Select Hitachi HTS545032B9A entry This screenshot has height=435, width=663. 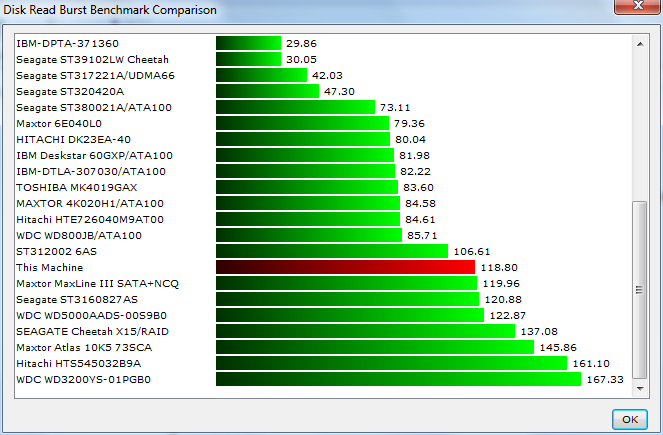pos(78,364)
